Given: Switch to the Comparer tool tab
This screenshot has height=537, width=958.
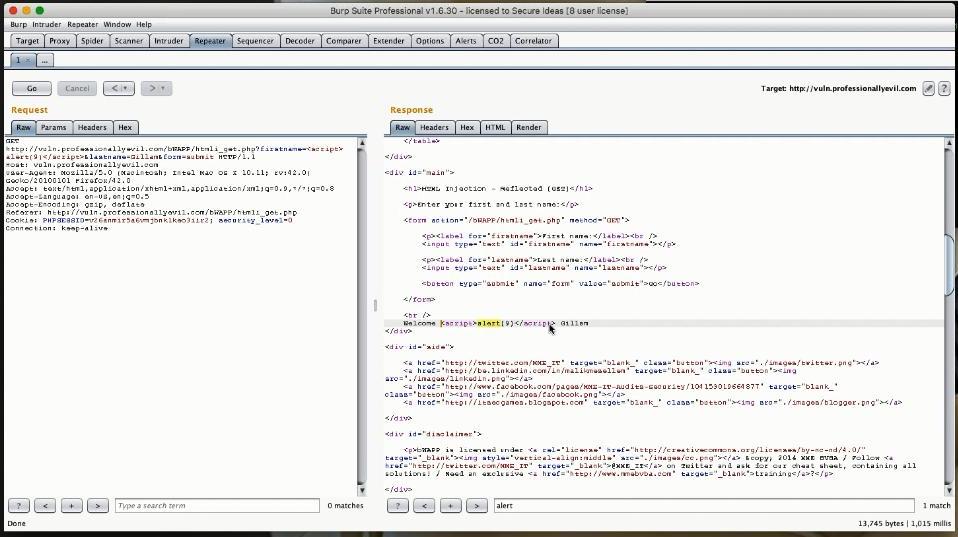Looking at the screenshot, I should (343, 41).
